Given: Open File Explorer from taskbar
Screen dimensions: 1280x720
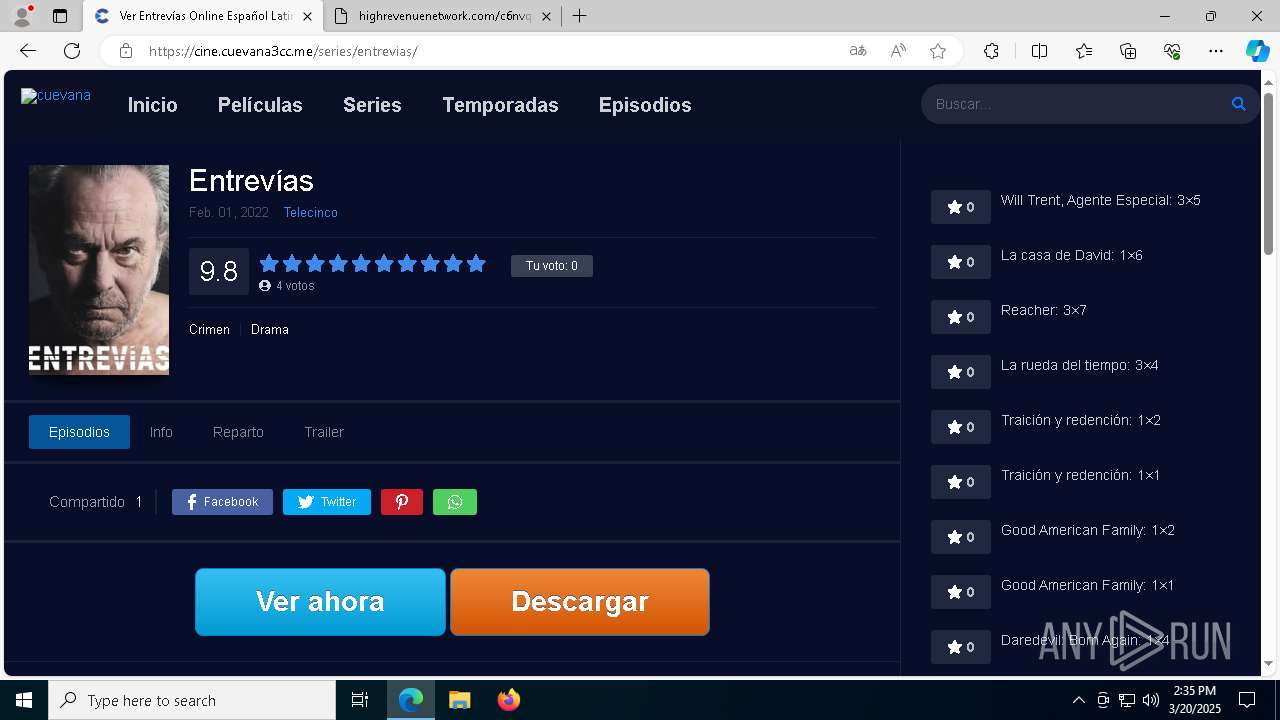Looking at the screenshot, I should [x=459, y=700].
